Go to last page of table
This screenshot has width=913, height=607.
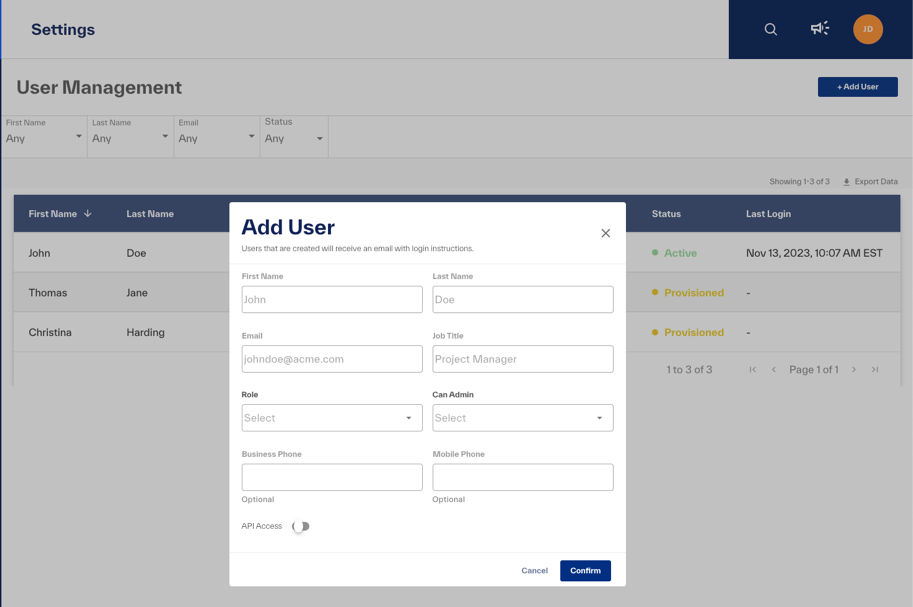click(875, 369)
